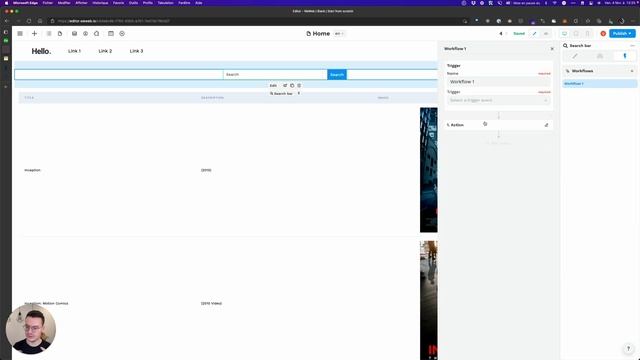Click the help question mark icon

click(x=629, y=349)
